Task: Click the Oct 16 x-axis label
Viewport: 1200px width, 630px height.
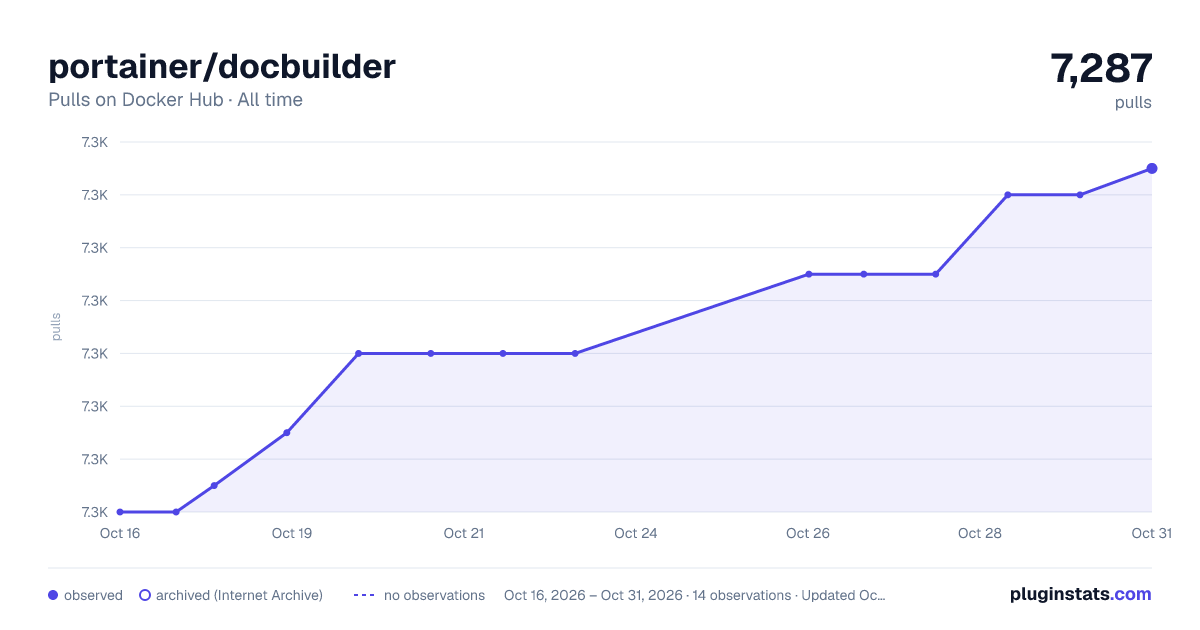Action: click(120, 533)
